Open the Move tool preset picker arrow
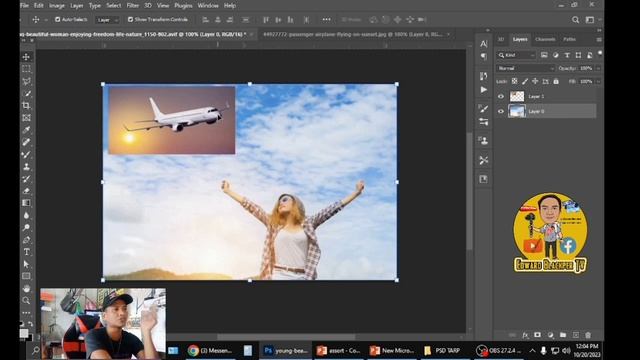This screenshot has width=640, height=360. click(46, 20)
